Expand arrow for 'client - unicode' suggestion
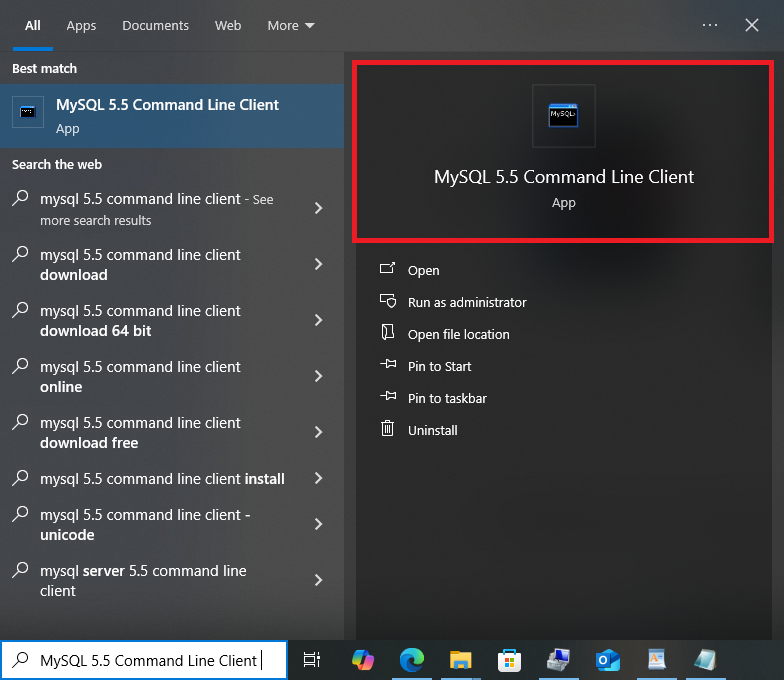The image size is (784, 680). 318,524
